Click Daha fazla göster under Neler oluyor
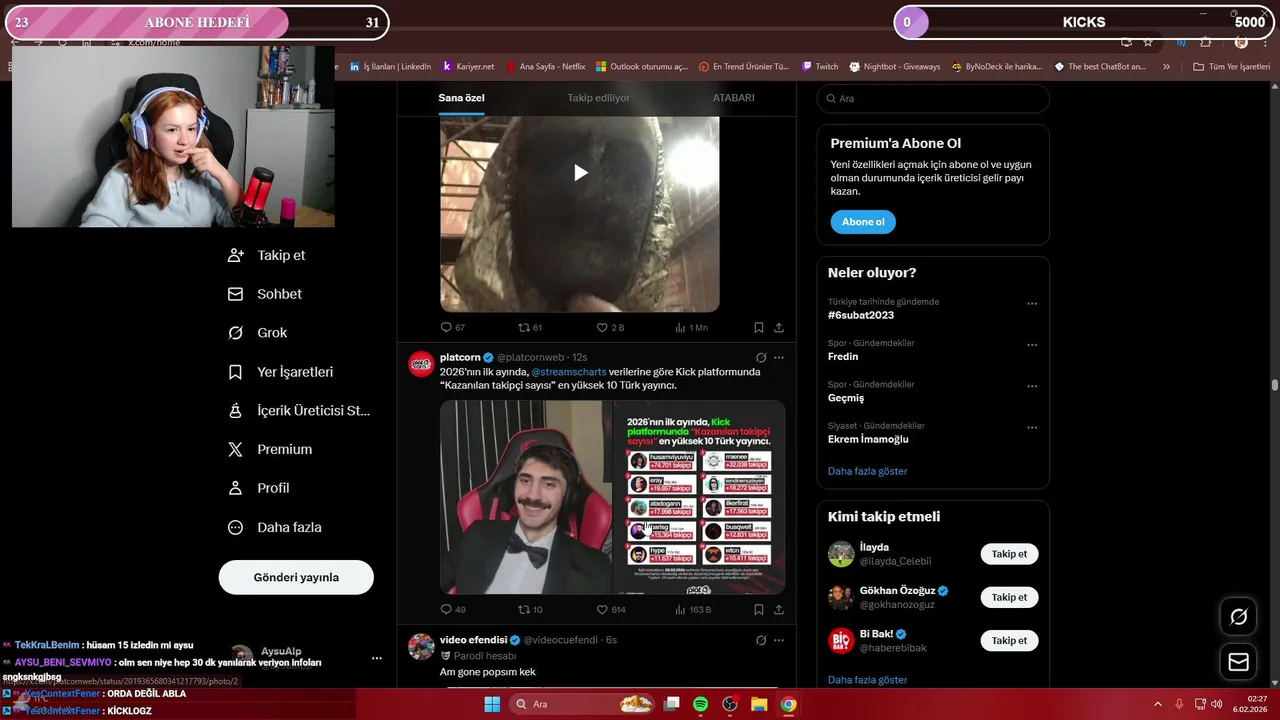 868,471
